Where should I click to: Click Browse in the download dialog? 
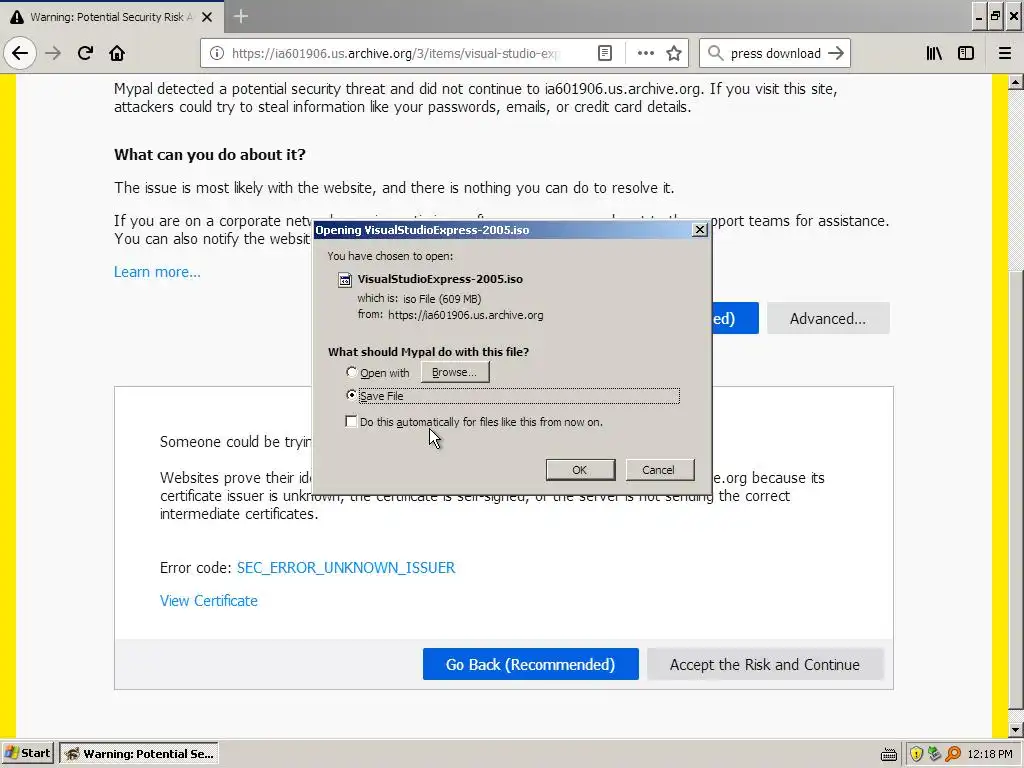pos(455,372)
